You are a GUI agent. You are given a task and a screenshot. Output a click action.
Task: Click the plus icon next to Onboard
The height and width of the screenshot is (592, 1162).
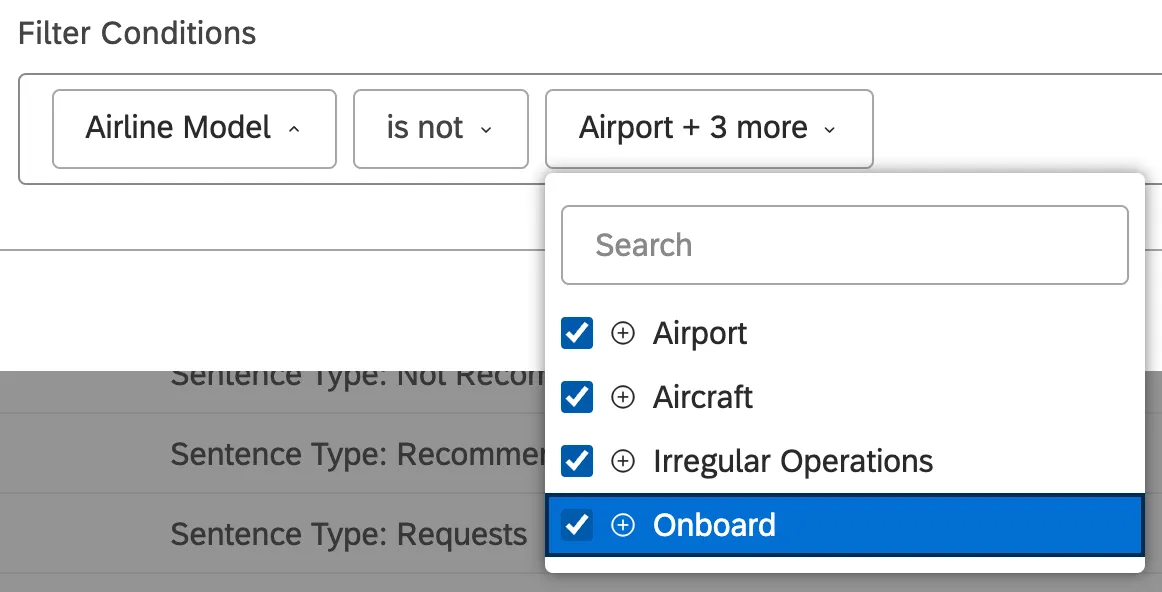click(622, 525)
